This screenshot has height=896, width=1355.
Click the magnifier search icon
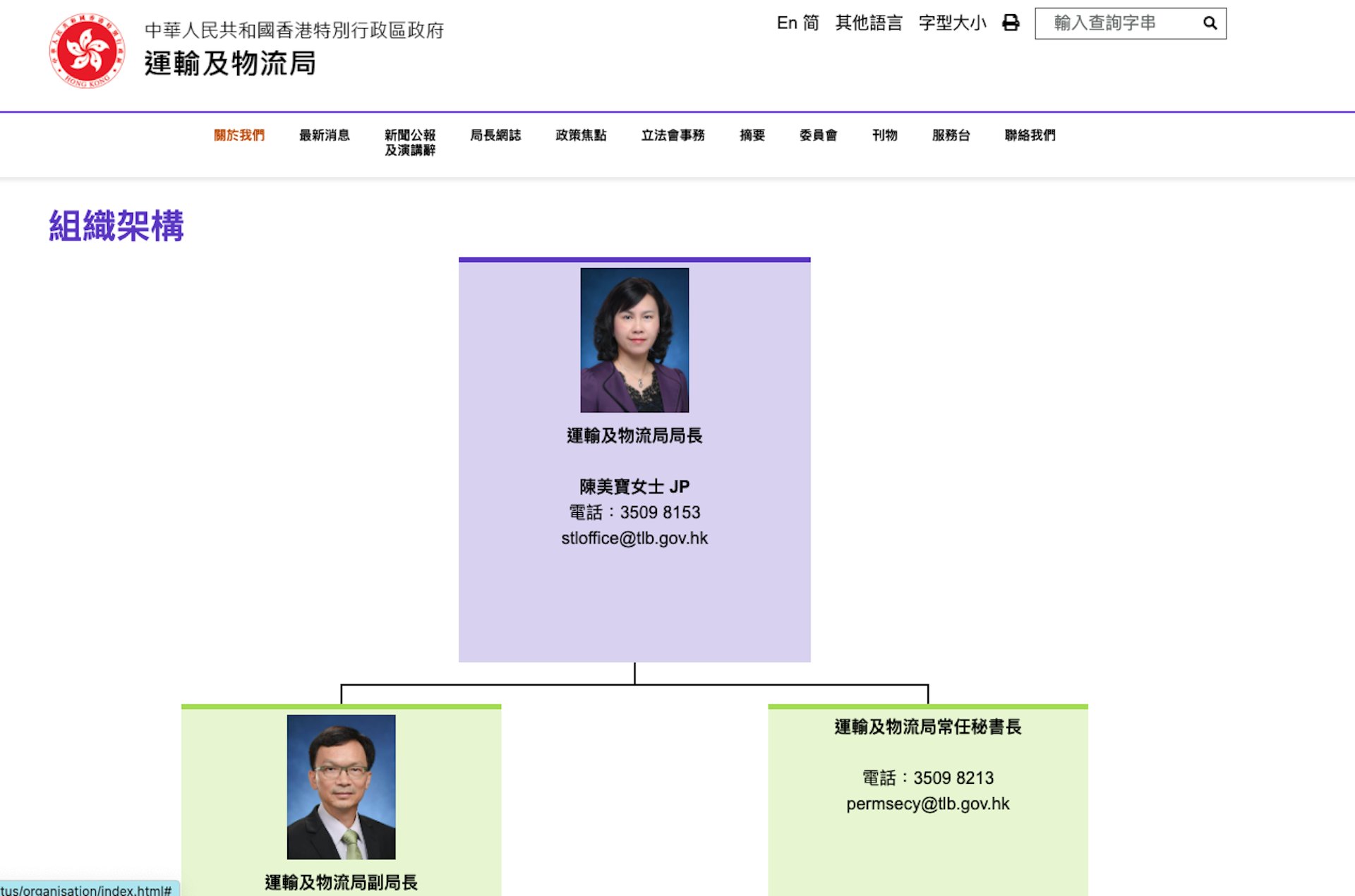(1210, 23)
